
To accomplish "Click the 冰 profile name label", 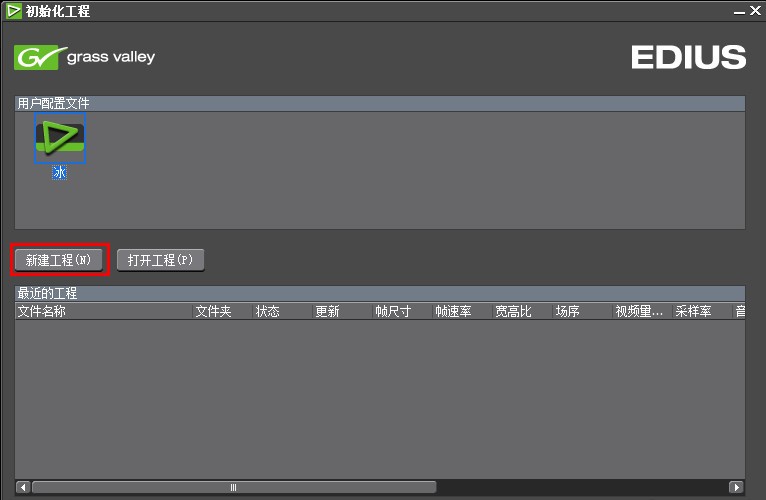I will point(60,172).
